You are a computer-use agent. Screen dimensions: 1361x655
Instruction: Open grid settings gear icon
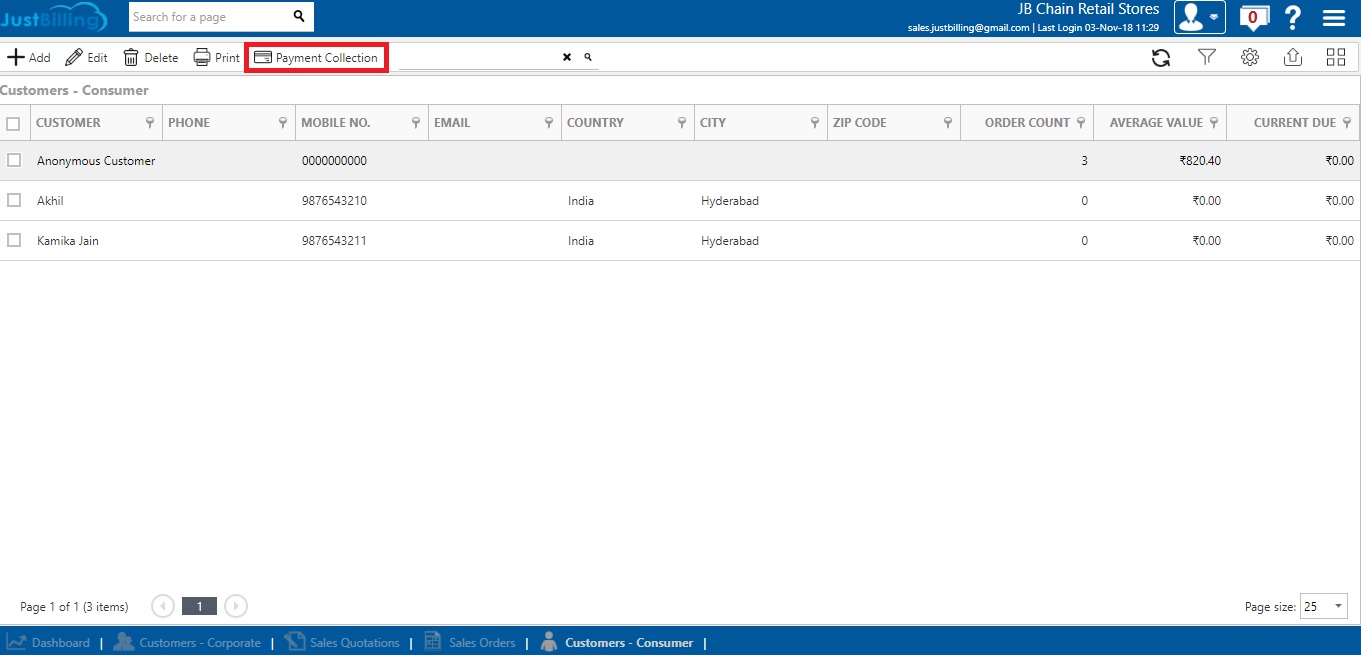tap(1250, 58)
